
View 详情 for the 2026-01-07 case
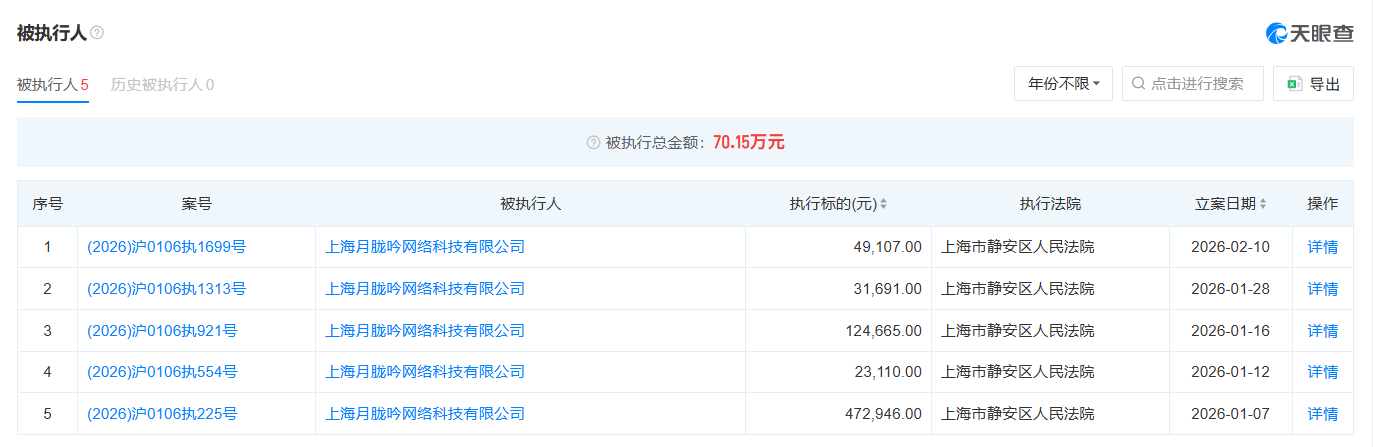1322,414
